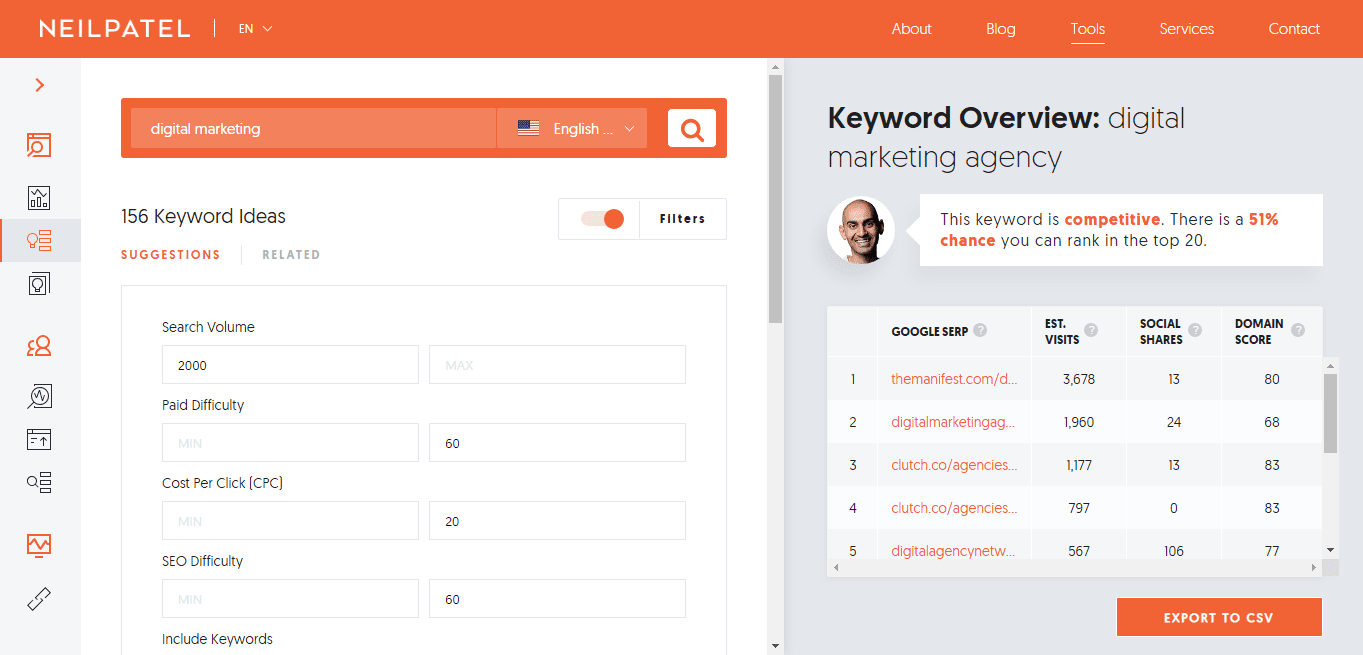This screenshot has height=655, width=1363.
Task: Switch to the Suggestions tab
Action: click(171, 255)
